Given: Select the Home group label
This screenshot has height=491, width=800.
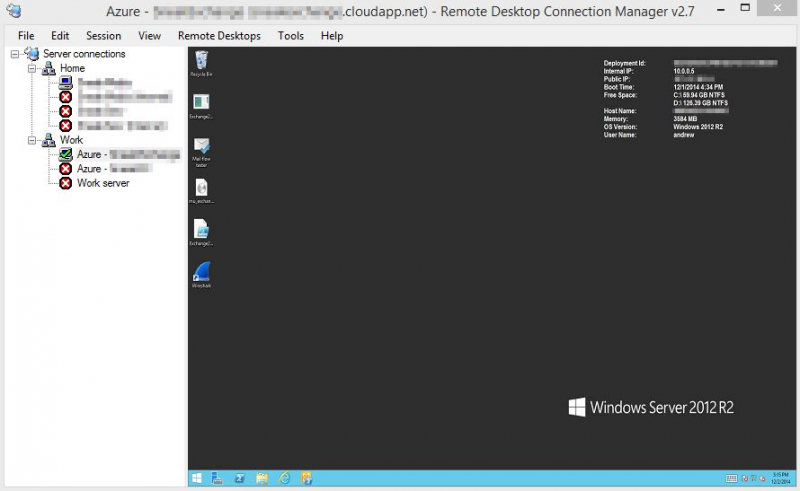Looking at the screenshot, I should click(72, 68).
